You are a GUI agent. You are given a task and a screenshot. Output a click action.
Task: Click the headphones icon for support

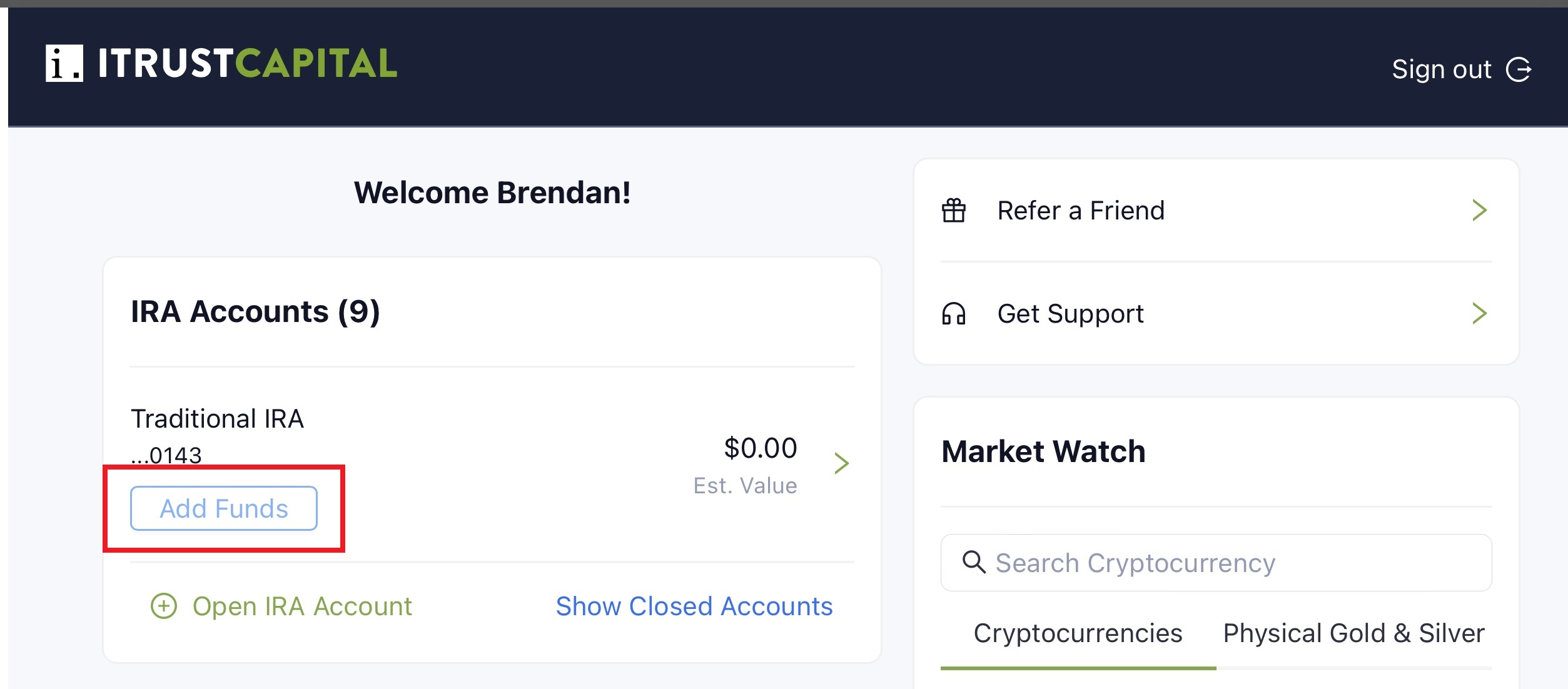pyautogui.click(x=954, y=313)
